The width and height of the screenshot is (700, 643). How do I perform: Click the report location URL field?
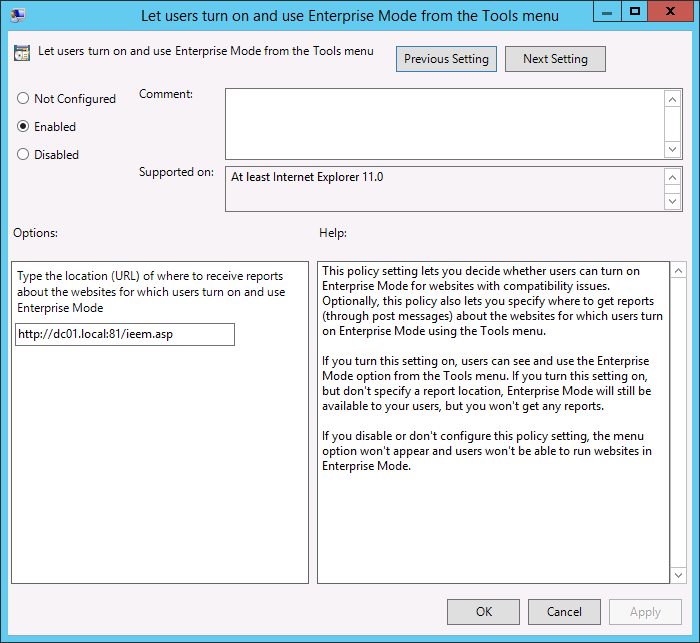(125, 334)
